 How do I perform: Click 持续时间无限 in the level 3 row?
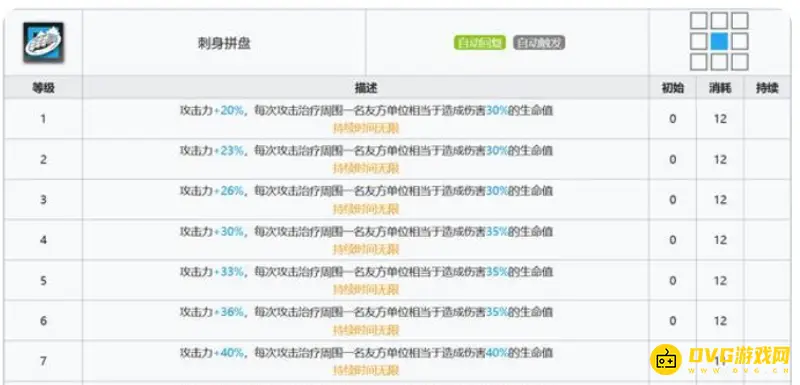366,209
